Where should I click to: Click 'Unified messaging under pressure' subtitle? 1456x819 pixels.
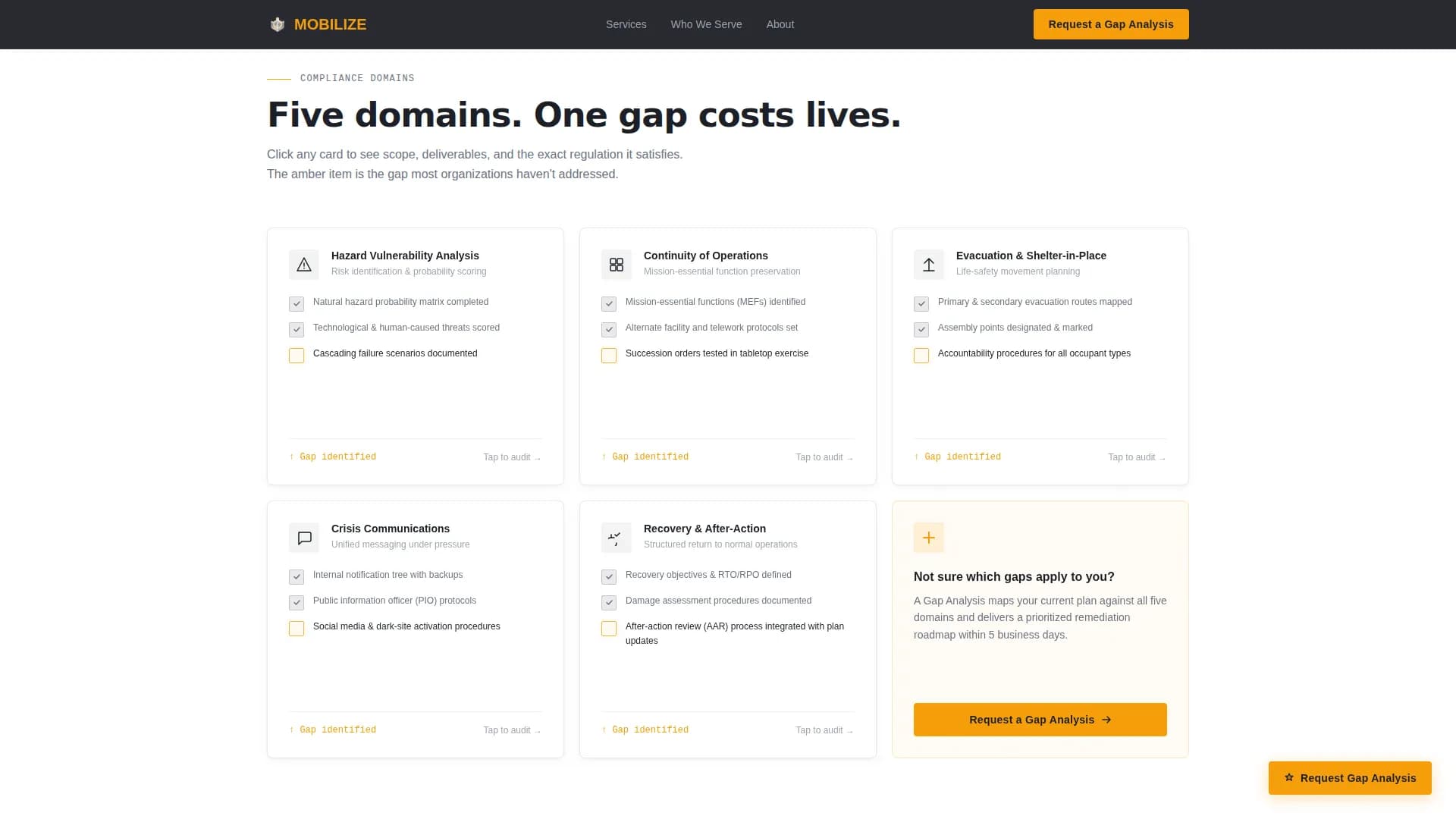400,544
